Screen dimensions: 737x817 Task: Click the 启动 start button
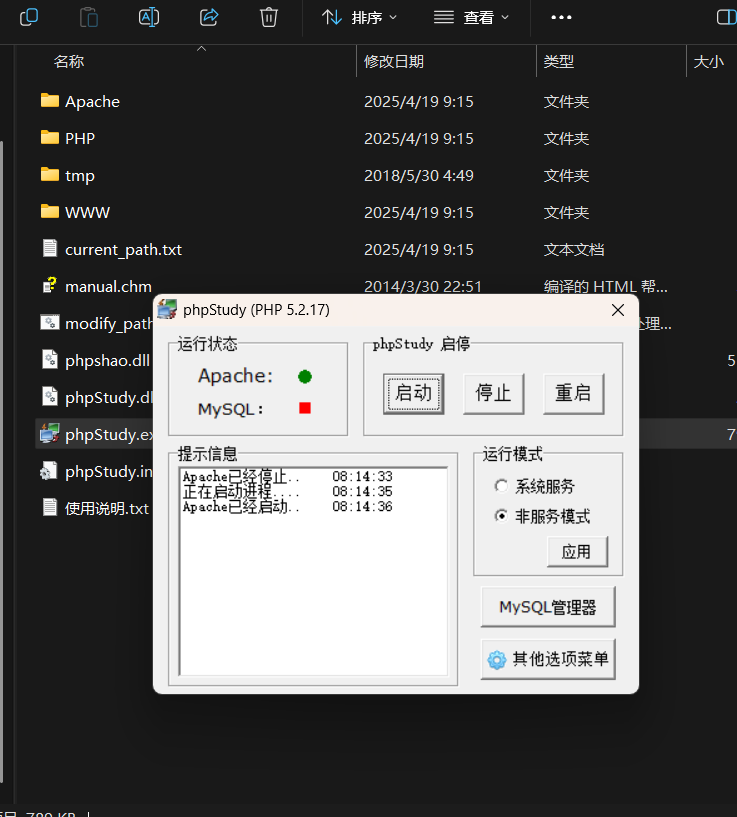[x=414, y=394]
